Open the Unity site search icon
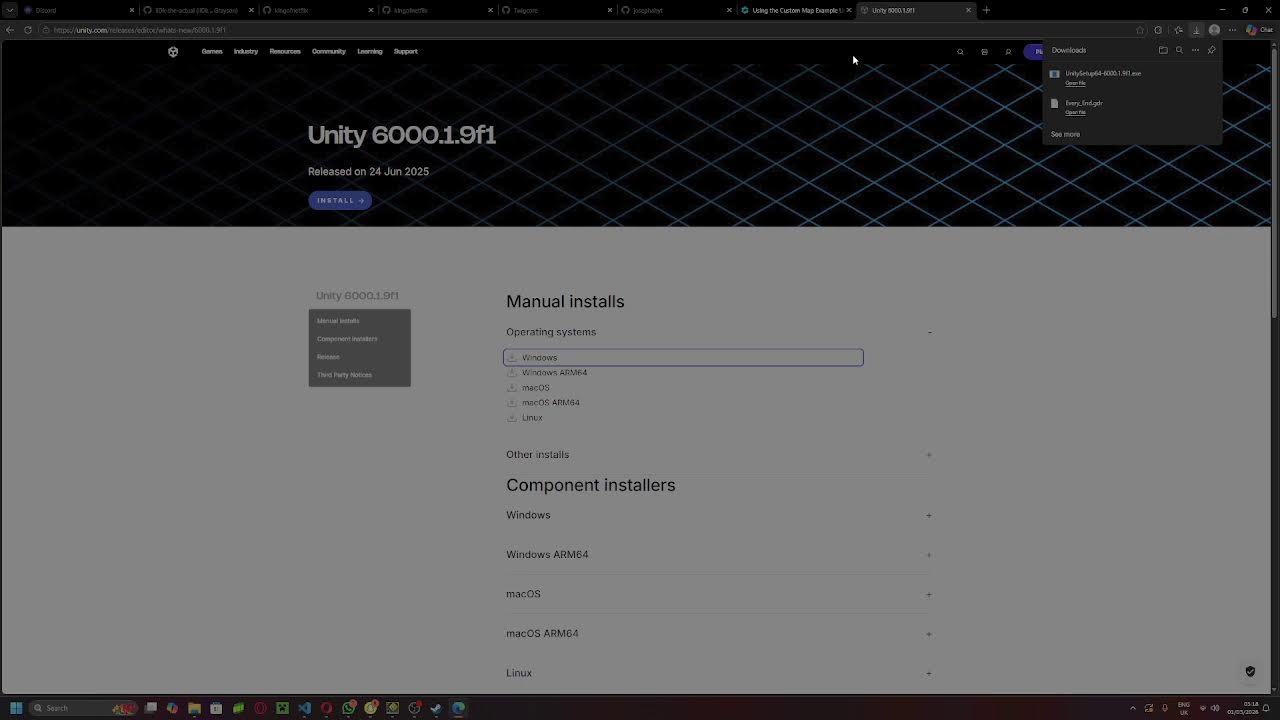 [x=960, y=52]
